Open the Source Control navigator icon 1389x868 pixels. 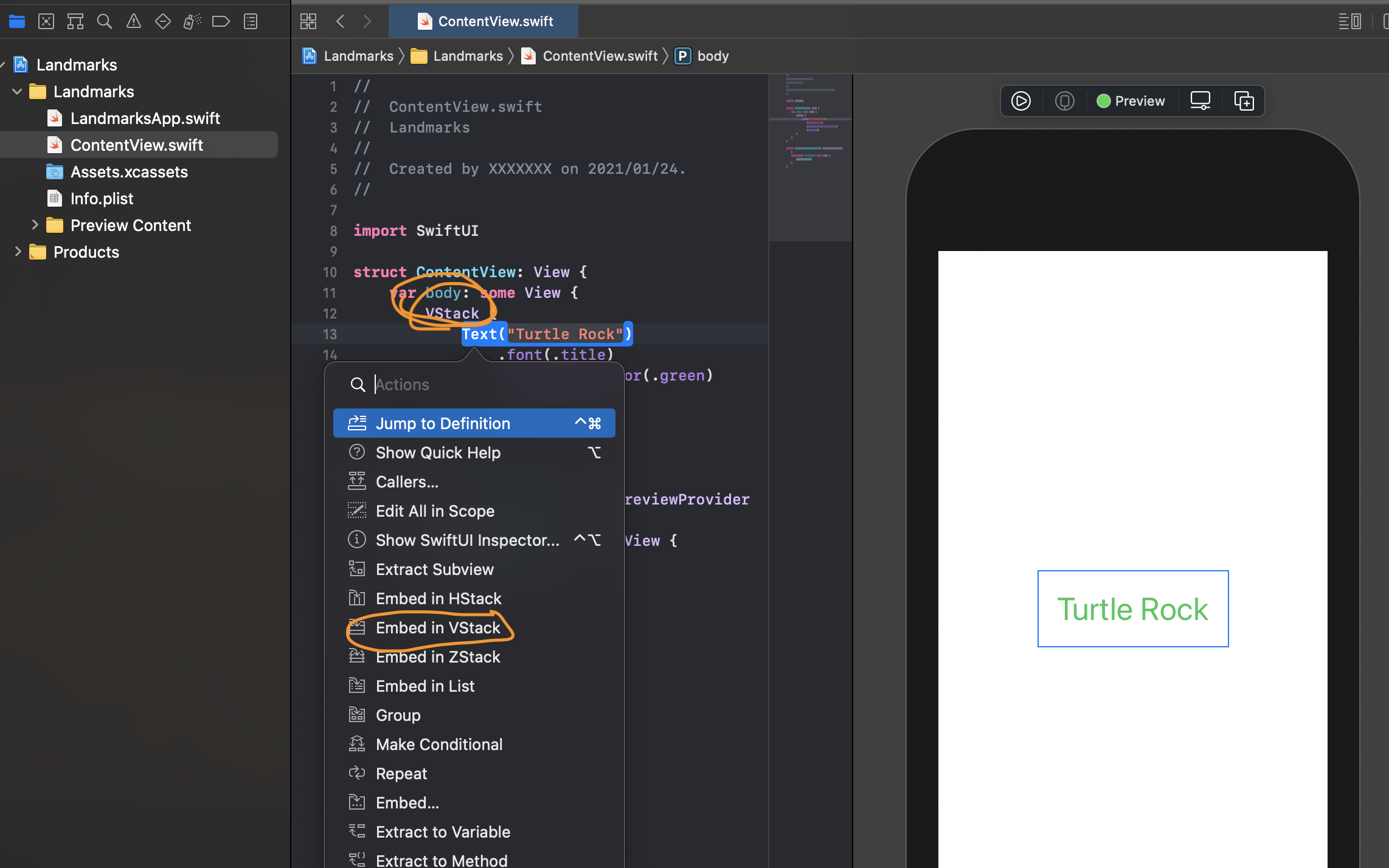pos(46,22)
